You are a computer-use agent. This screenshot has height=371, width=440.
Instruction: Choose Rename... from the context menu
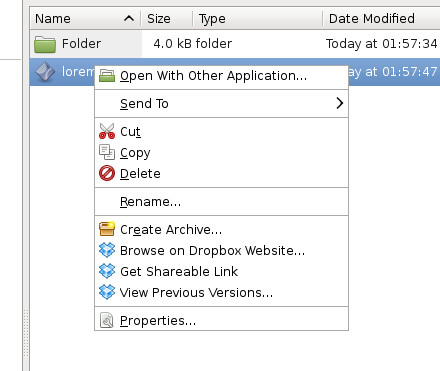coord(150,202)
